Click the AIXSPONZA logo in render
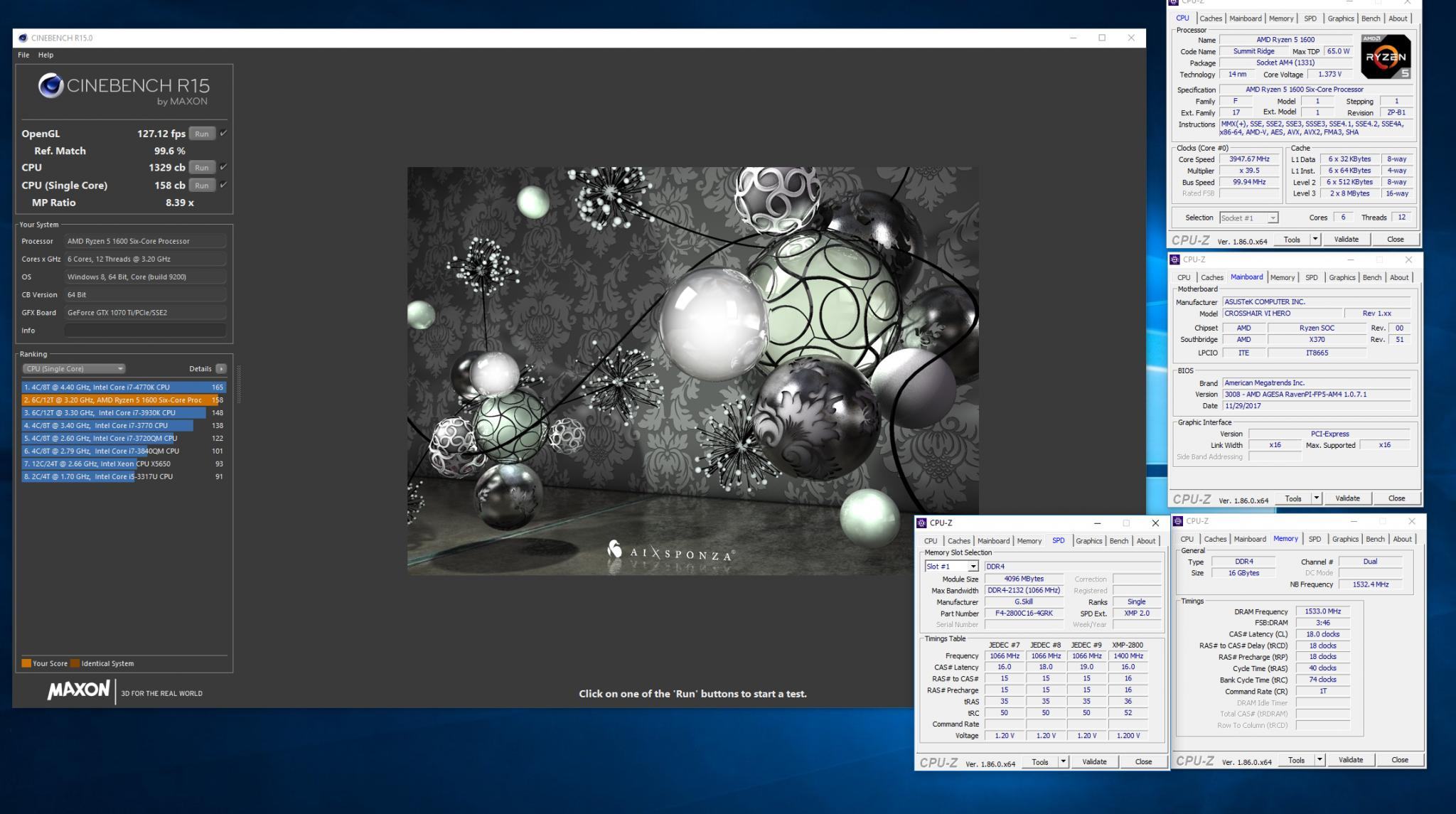Screen dimensions: 1456x814 (x=671, y=552)
